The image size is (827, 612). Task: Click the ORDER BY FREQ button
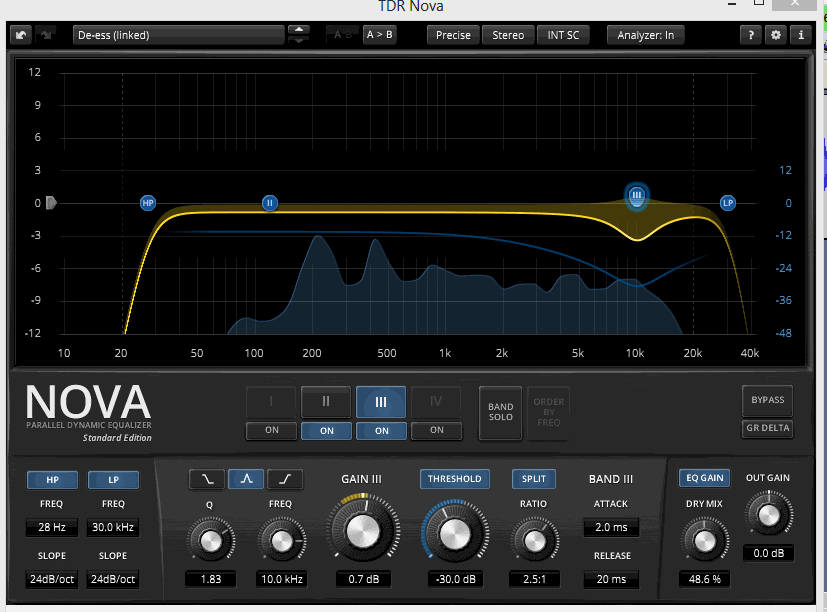point(549,412)
